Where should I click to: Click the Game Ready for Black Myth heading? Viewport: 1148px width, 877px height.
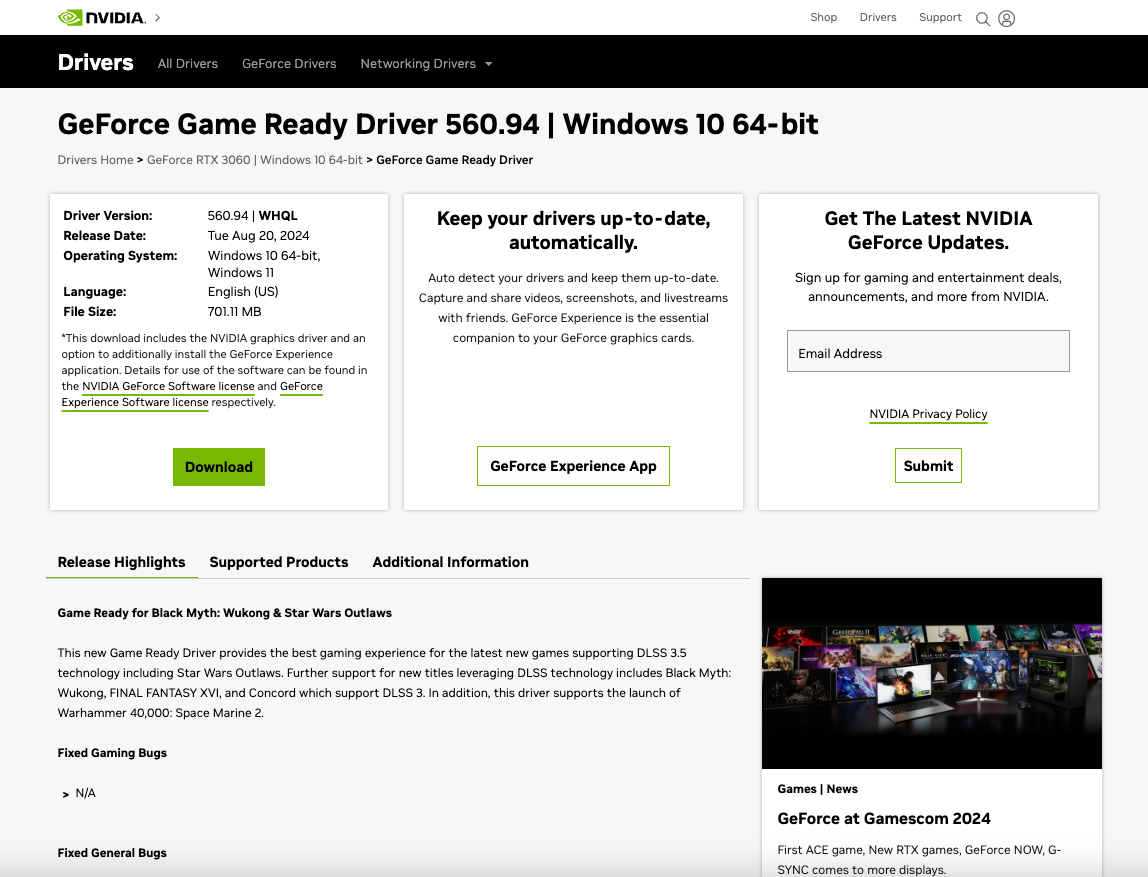[x=225, y=613]
